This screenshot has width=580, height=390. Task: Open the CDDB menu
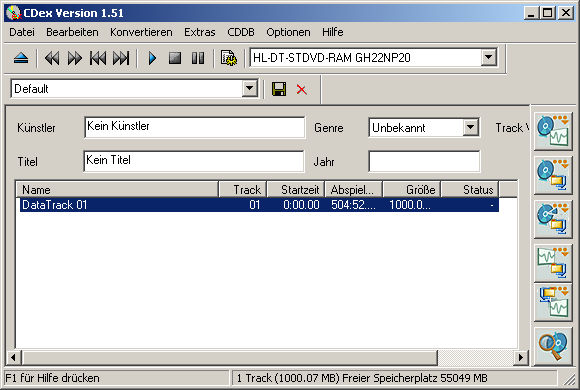point(241,32)
